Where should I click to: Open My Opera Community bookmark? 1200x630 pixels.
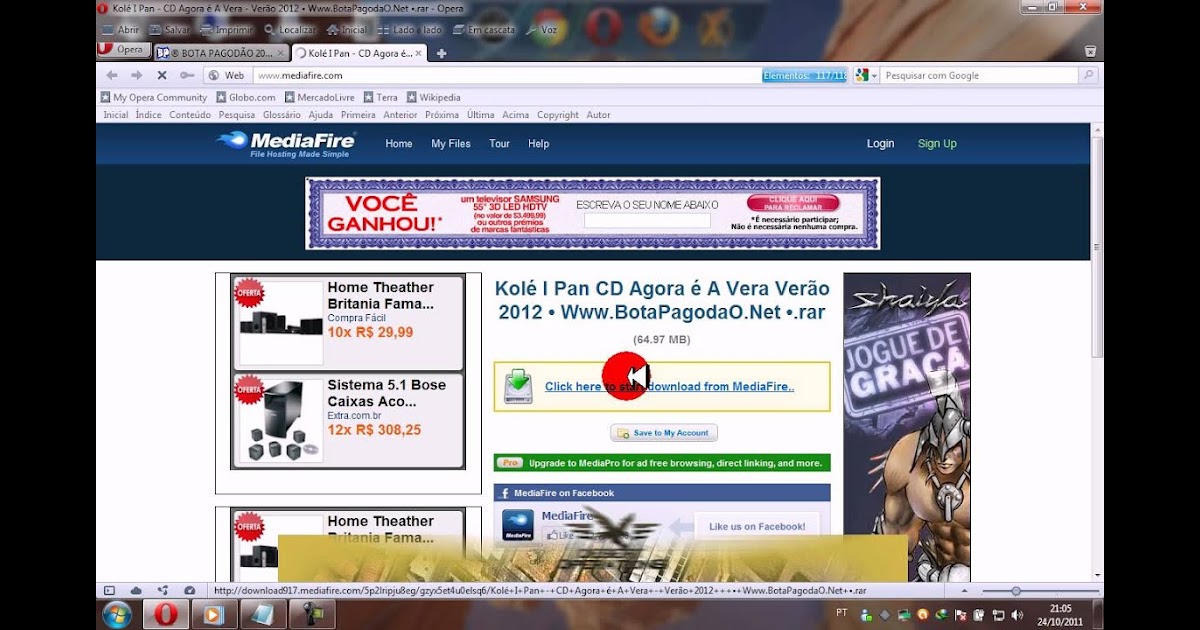154,98
